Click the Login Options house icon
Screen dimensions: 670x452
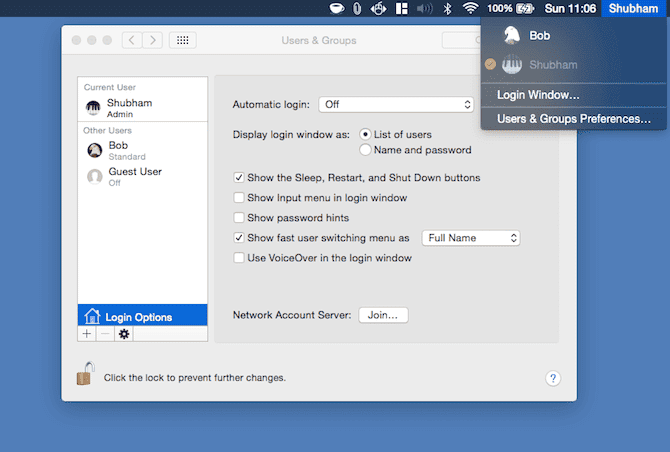[92, 316]
